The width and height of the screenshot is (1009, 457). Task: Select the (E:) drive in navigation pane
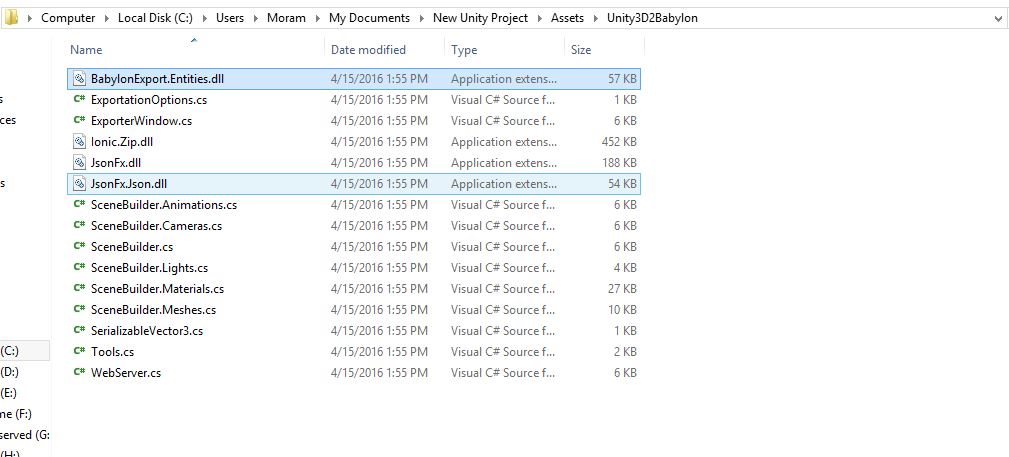point(9,393)
